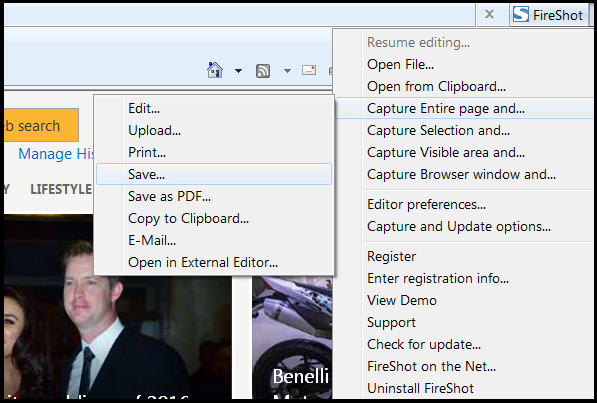Viewport: 597px width, 403px height.
Task: Click the home icon in toolbar
Action: pyautogui.click(x=215, y=70)
